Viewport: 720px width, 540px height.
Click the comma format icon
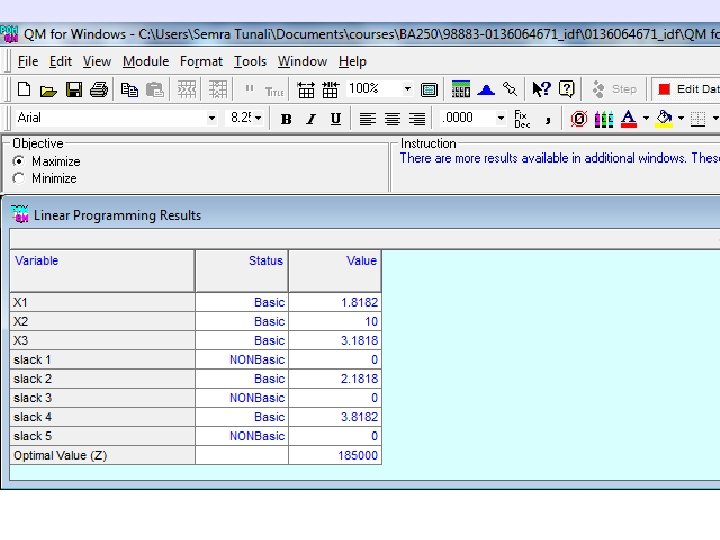point(547,120)
